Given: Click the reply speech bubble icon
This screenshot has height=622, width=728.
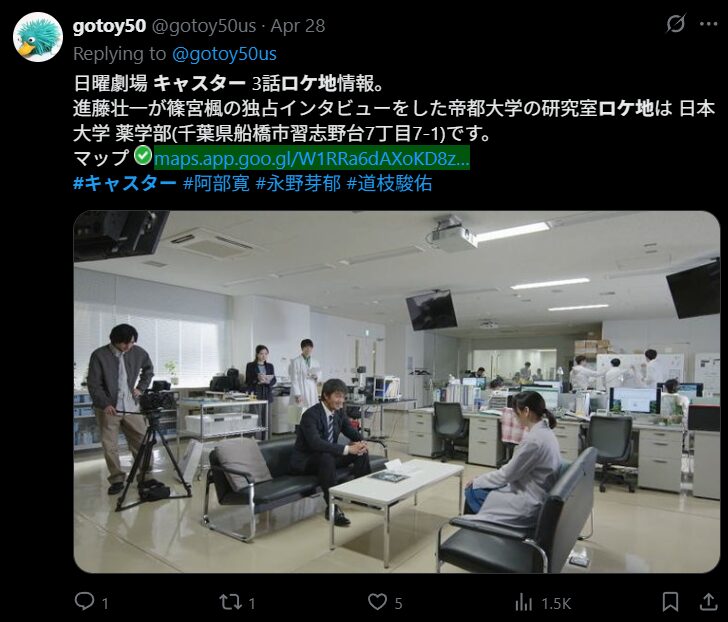Looking at the screenshot, I should click(84, 602).
